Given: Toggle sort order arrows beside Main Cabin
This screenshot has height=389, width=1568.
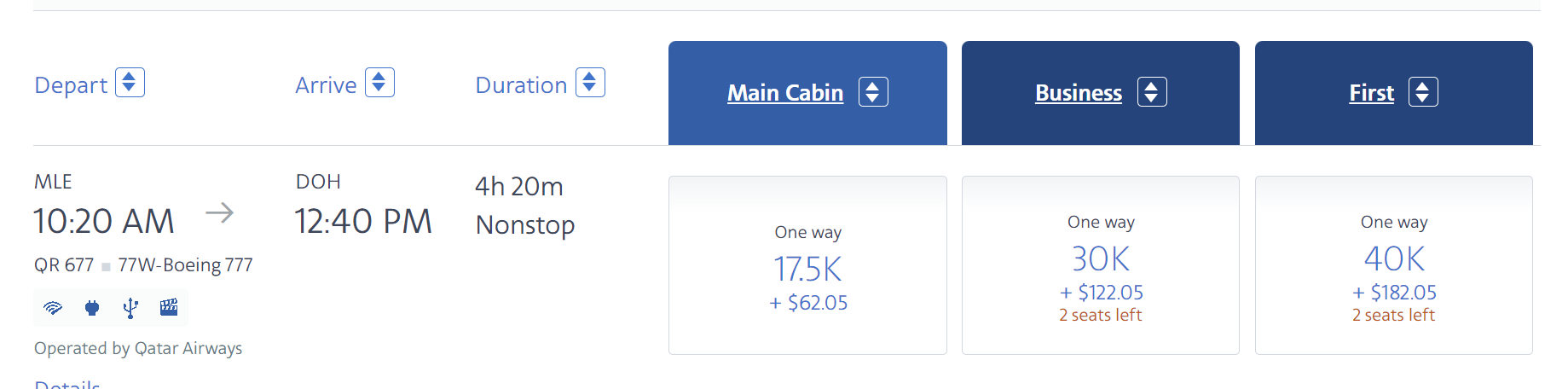Looking at the screenshot, I should pos(873,92).
